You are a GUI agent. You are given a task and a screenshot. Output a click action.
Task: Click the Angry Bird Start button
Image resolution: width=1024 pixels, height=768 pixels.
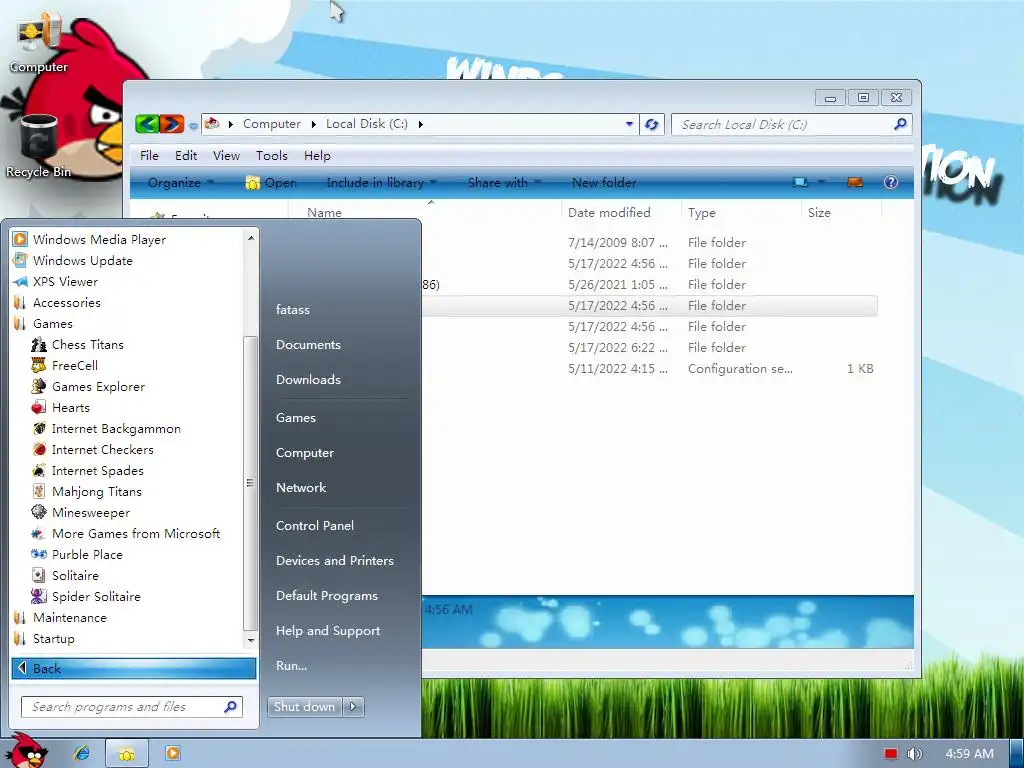coord(26,751)
